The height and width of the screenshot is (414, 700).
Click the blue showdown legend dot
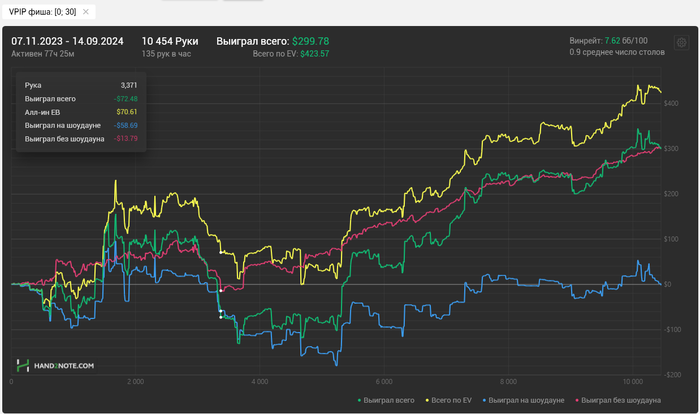(484, 401)
